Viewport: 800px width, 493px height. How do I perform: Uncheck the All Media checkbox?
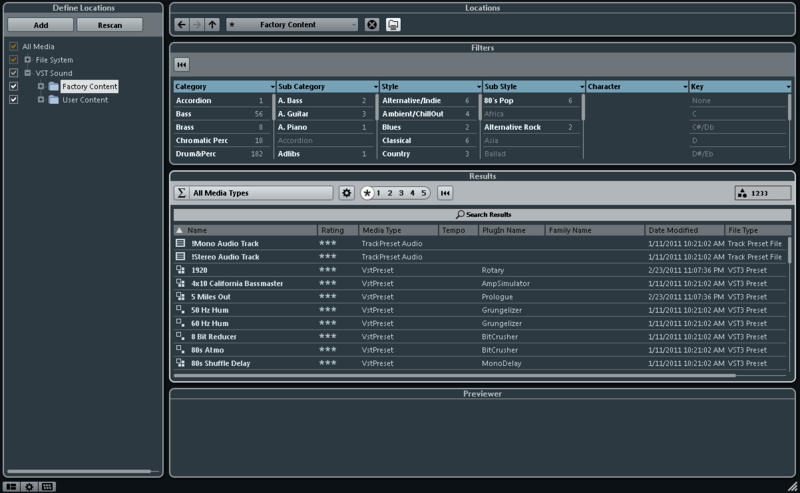(x=13, y=46)
